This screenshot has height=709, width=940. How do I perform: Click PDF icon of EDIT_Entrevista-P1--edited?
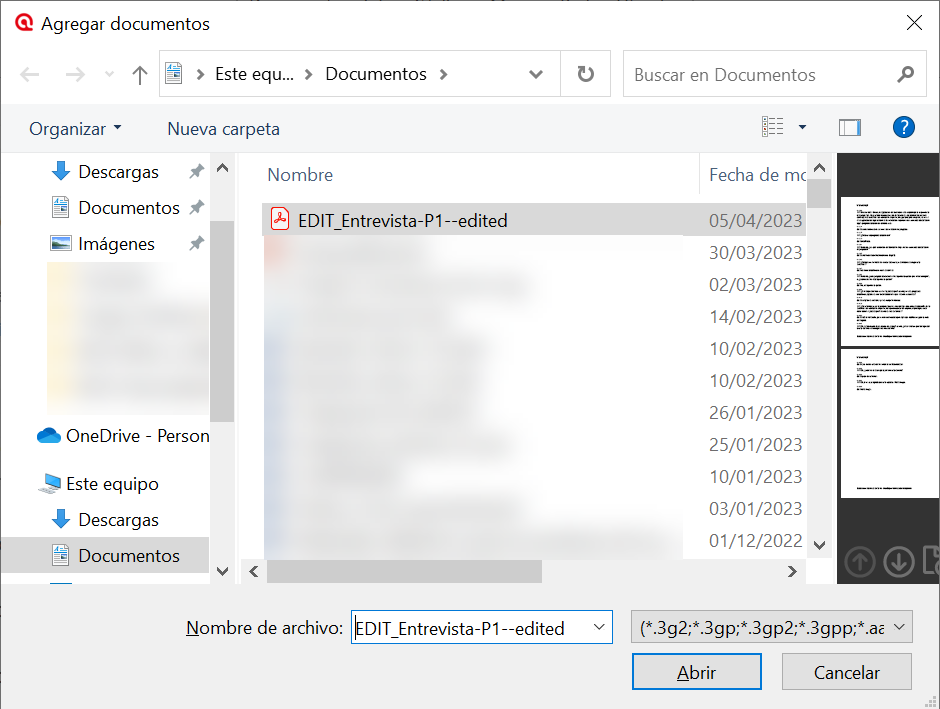point(280,219)
